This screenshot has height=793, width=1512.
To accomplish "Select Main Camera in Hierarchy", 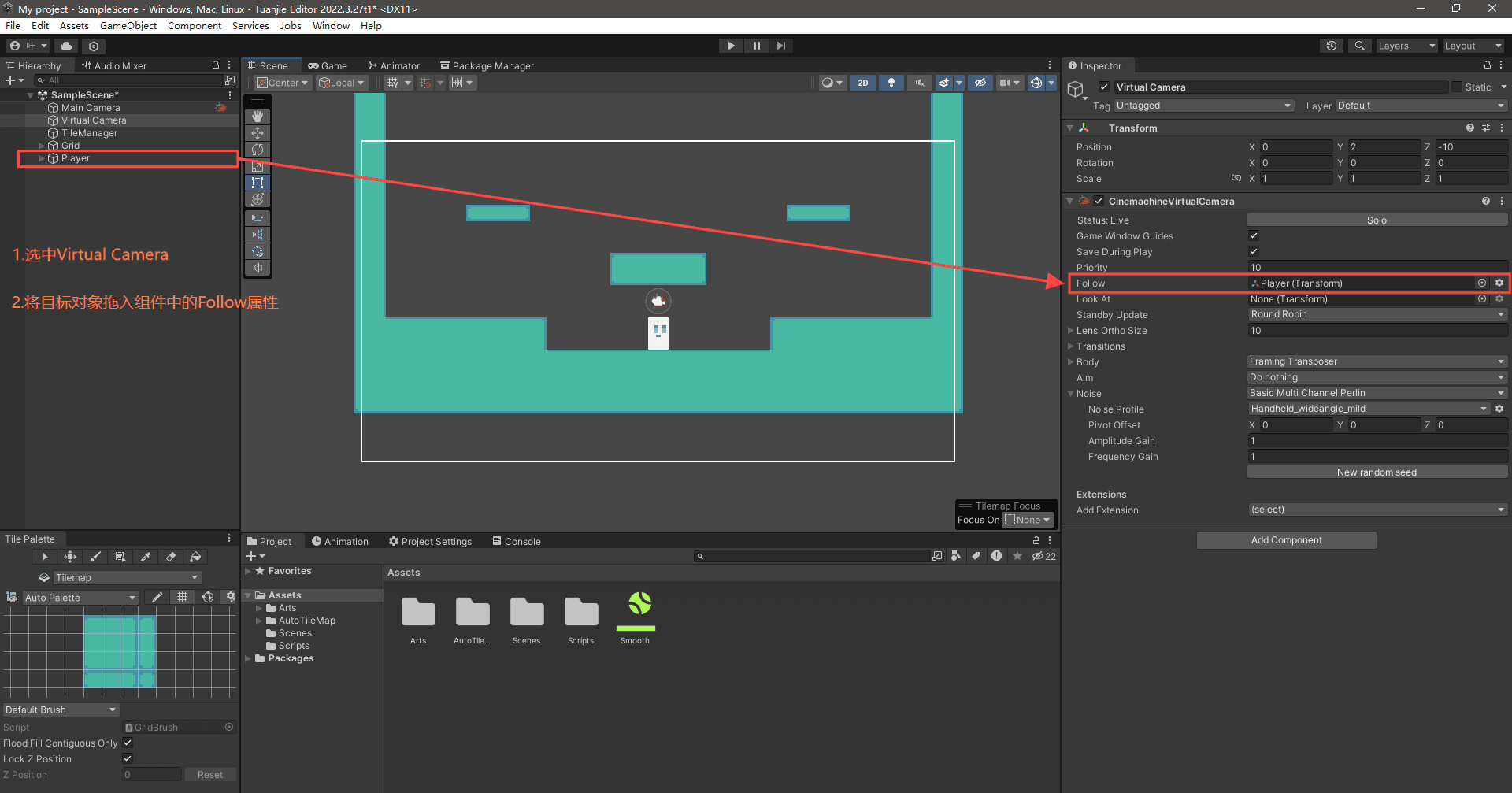I will 91,108.
